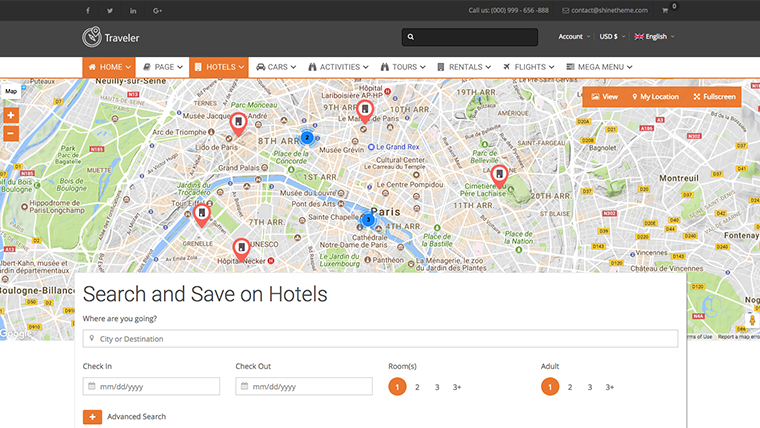
Task: Select 1 adult
Action: 550,387
